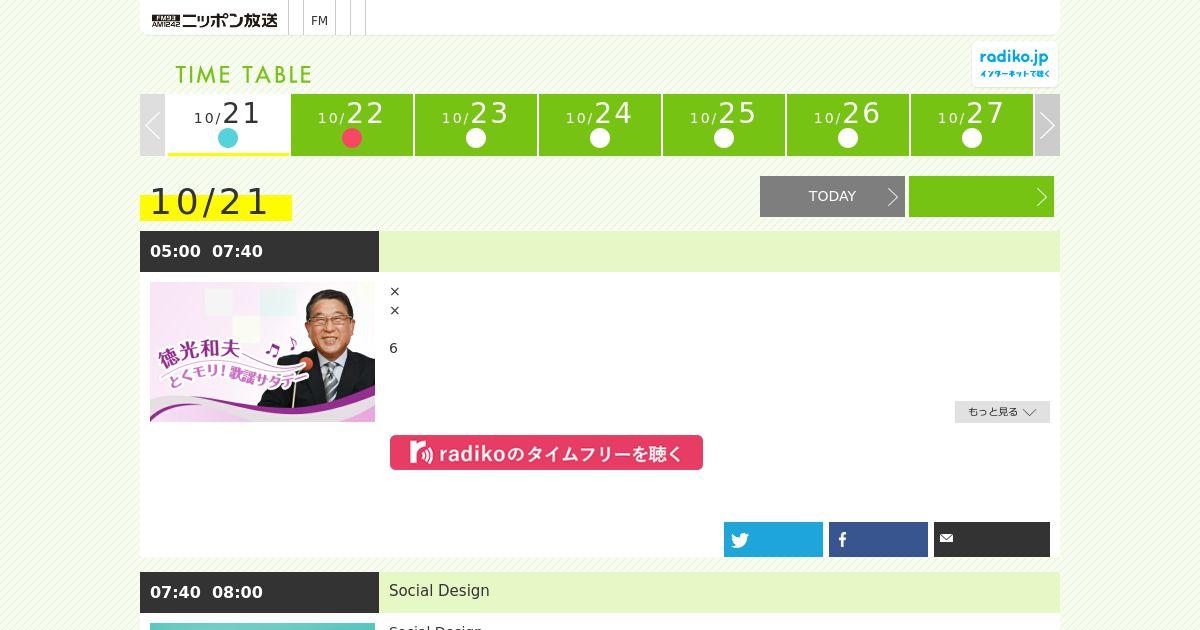Go to previous week with left arrow
Screen dimensions: 1200x630
pos(152,125)
